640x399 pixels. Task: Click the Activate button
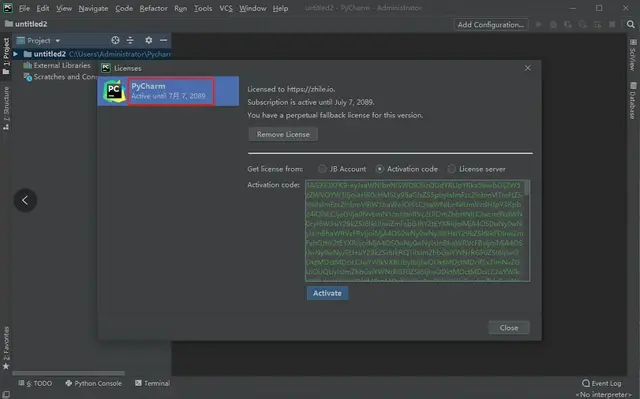[x=327, y=293]
